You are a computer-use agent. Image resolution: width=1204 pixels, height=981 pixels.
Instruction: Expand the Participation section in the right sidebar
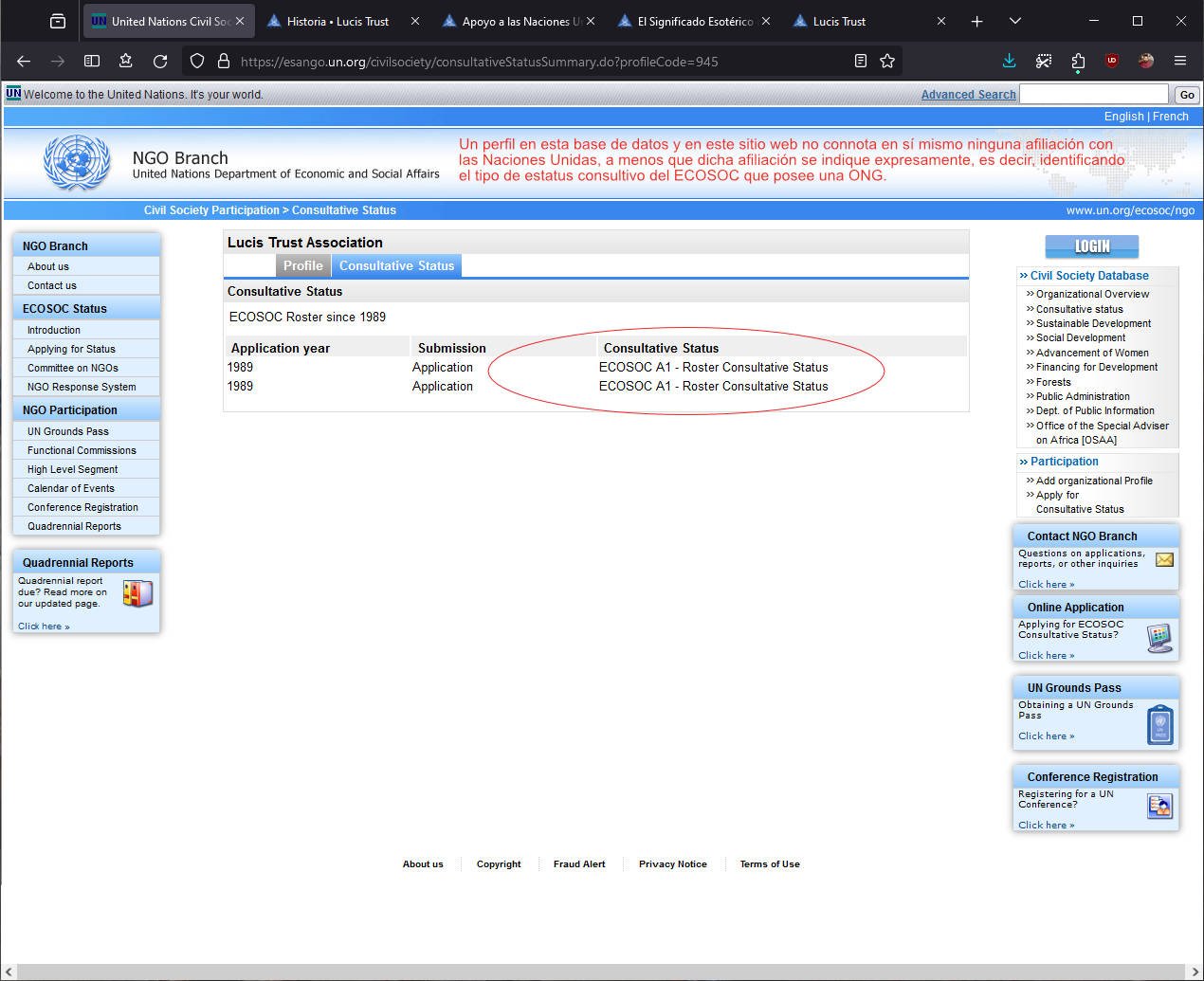[1064, 462]
